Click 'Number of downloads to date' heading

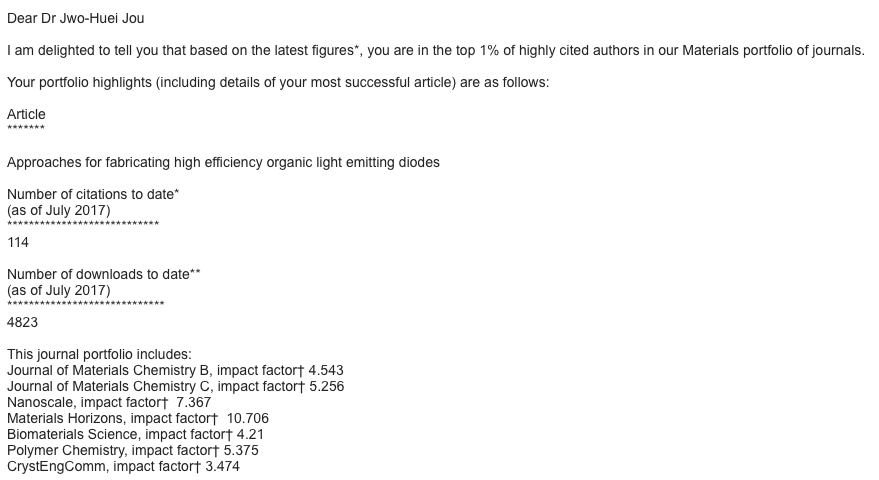(x=104, y=274)
